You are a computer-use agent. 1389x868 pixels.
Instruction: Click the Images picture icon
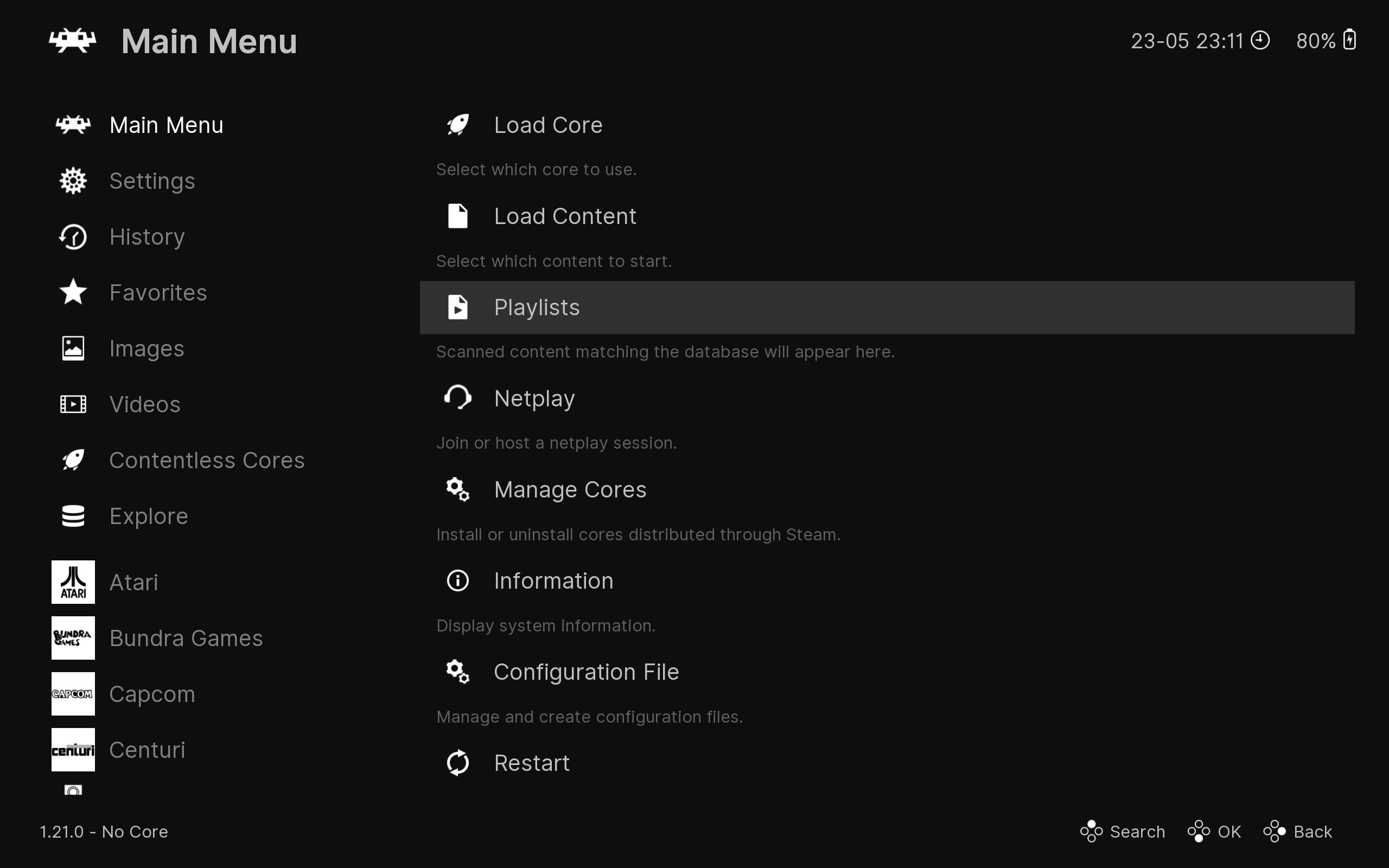click(73, 348)
